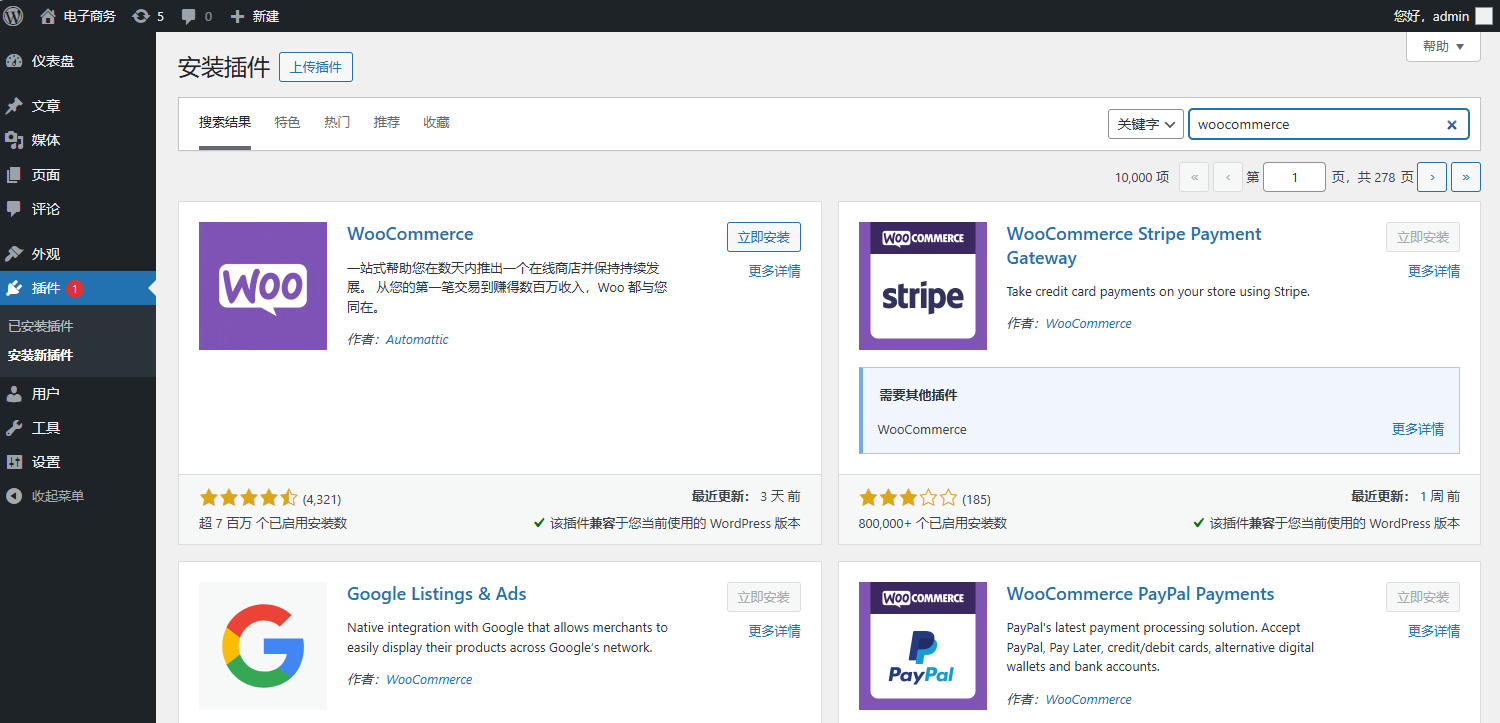Open WooCommerce author link under Google Listings
Screen dimensions: 1500x723
tap(429, 680)
